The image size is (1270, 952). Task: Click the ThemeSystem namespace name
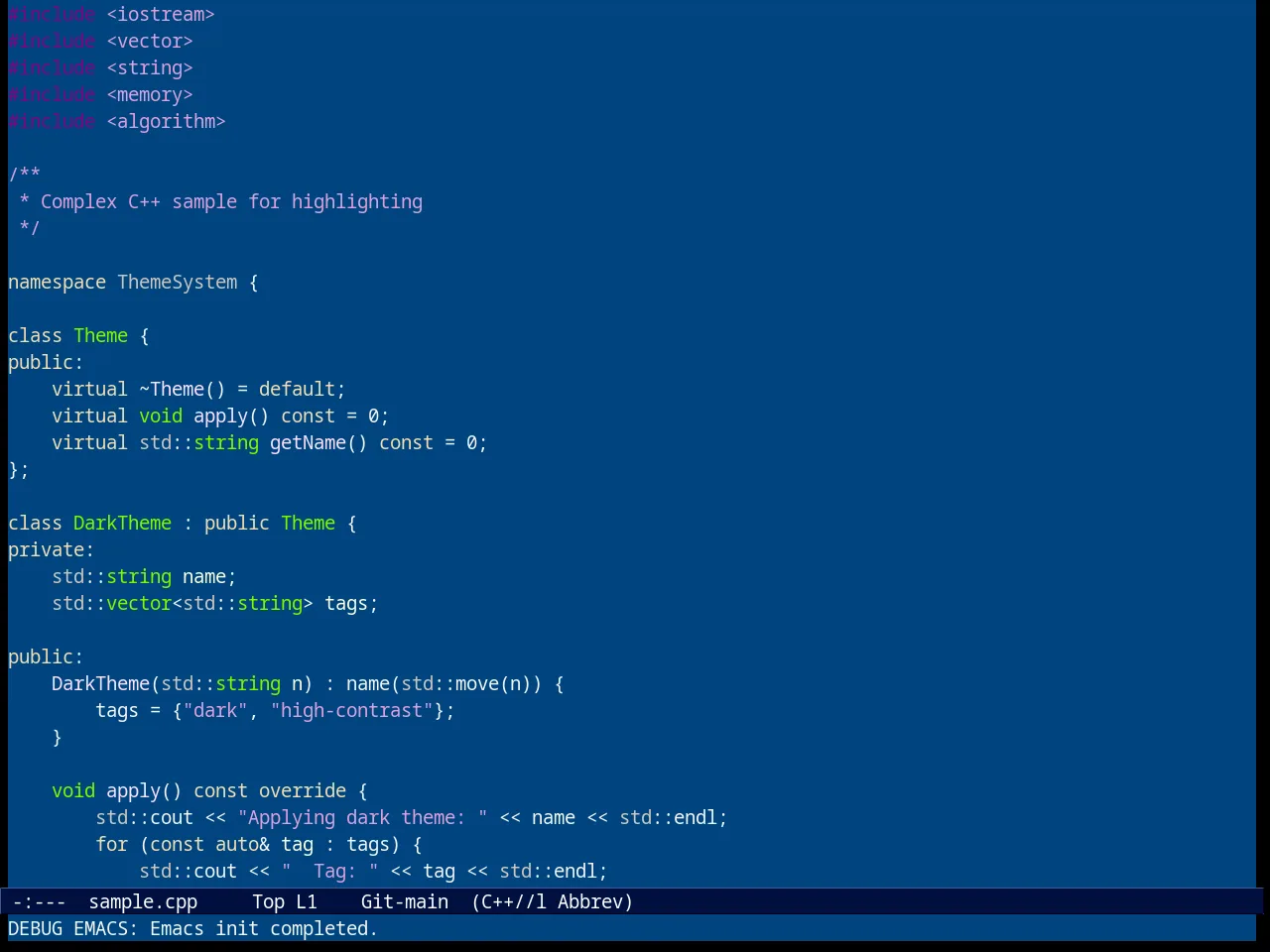click(x=178, y=282)
